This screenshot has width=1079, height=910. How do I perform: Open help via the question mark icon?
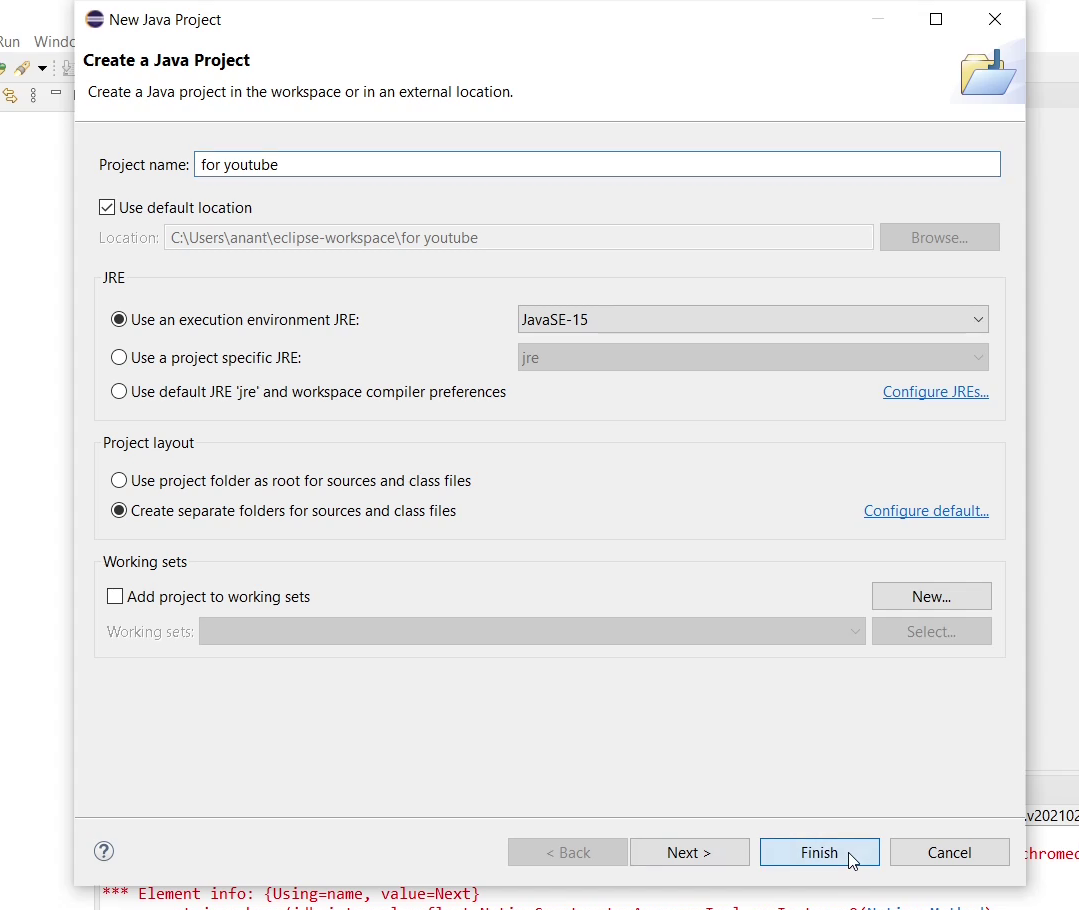point(104,852)
